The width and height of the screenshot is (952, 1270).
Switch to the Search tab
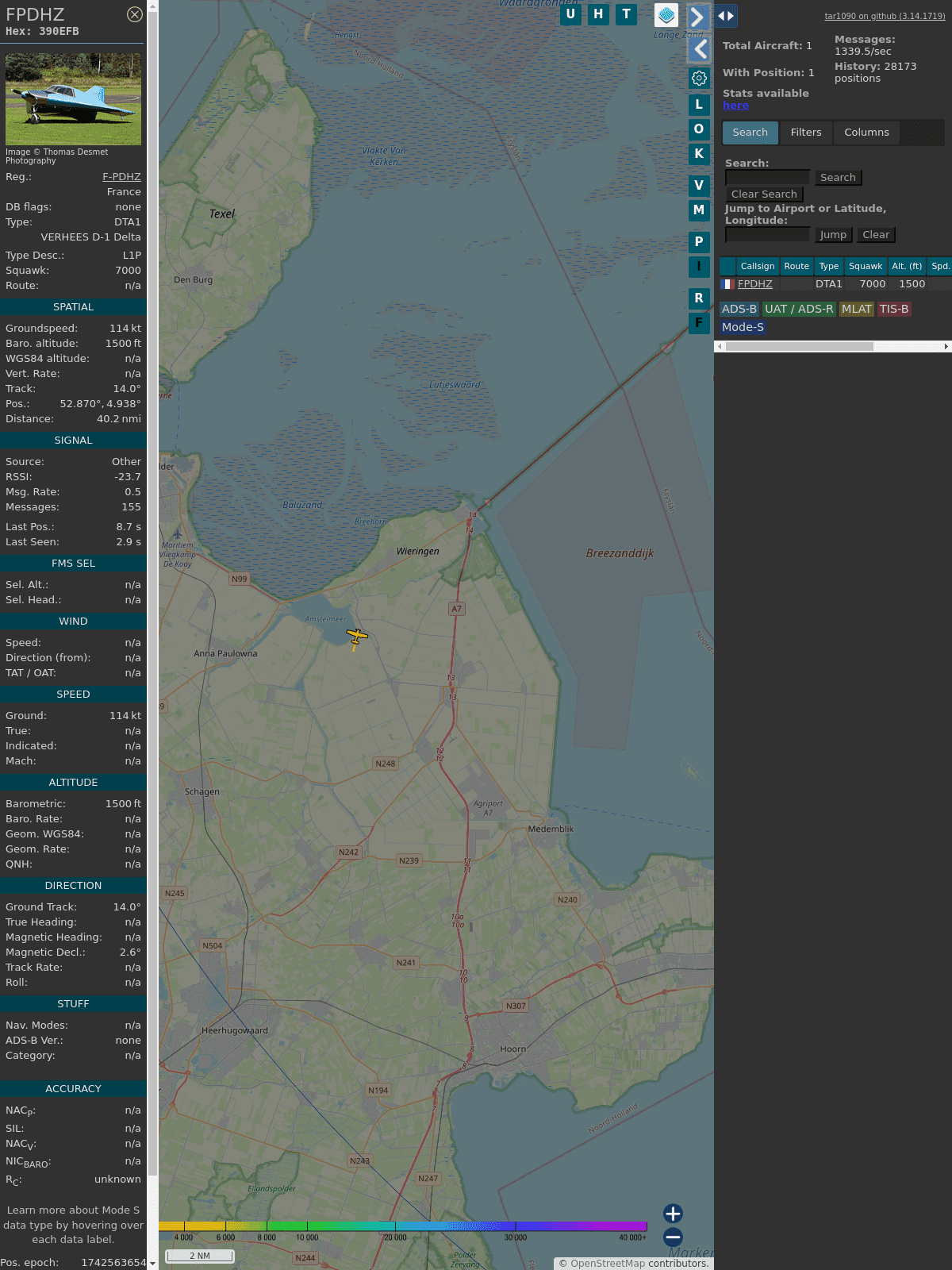coord(750,133)
